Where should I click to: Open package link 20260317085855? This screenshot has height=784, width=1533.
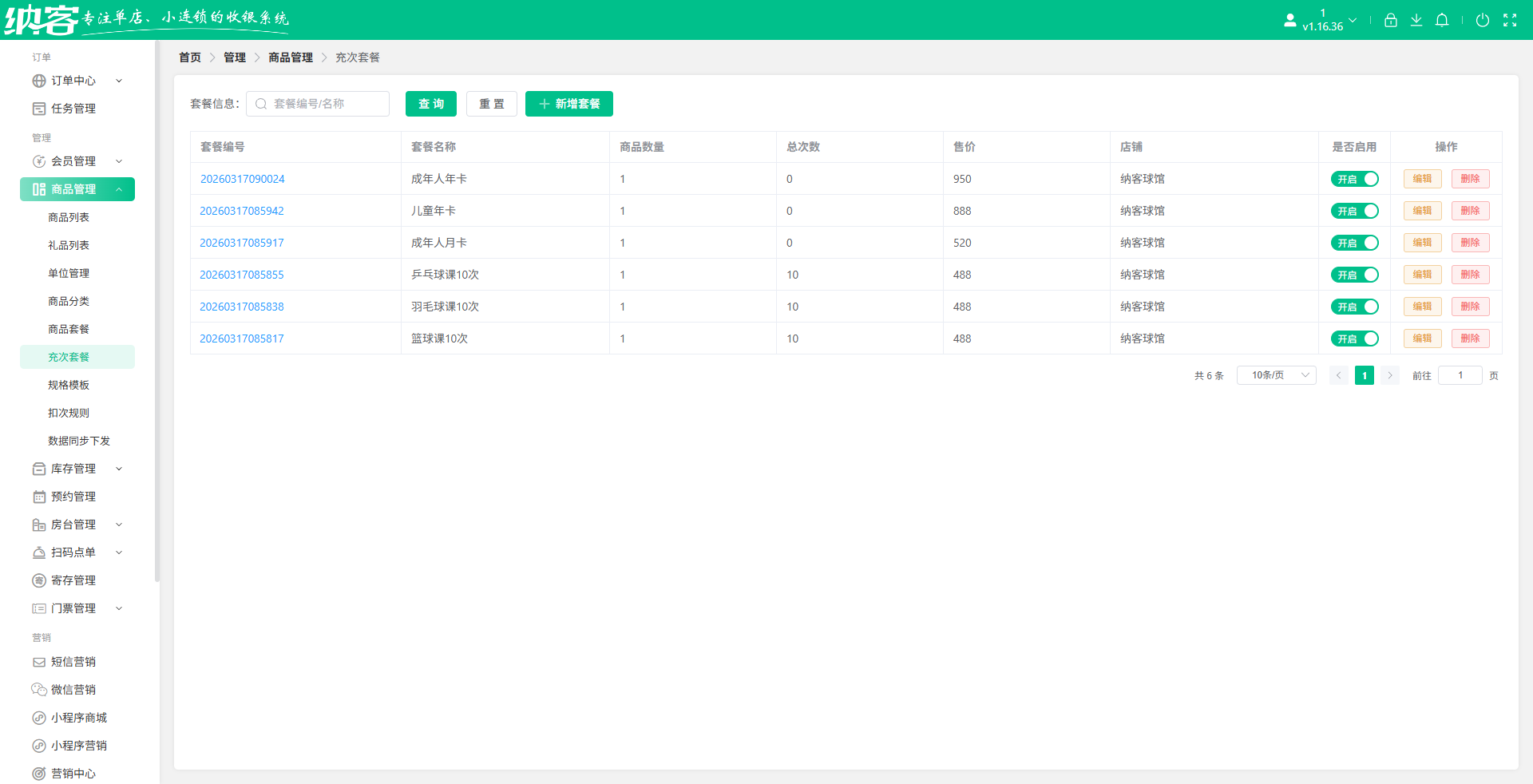[x=241, y=275]
